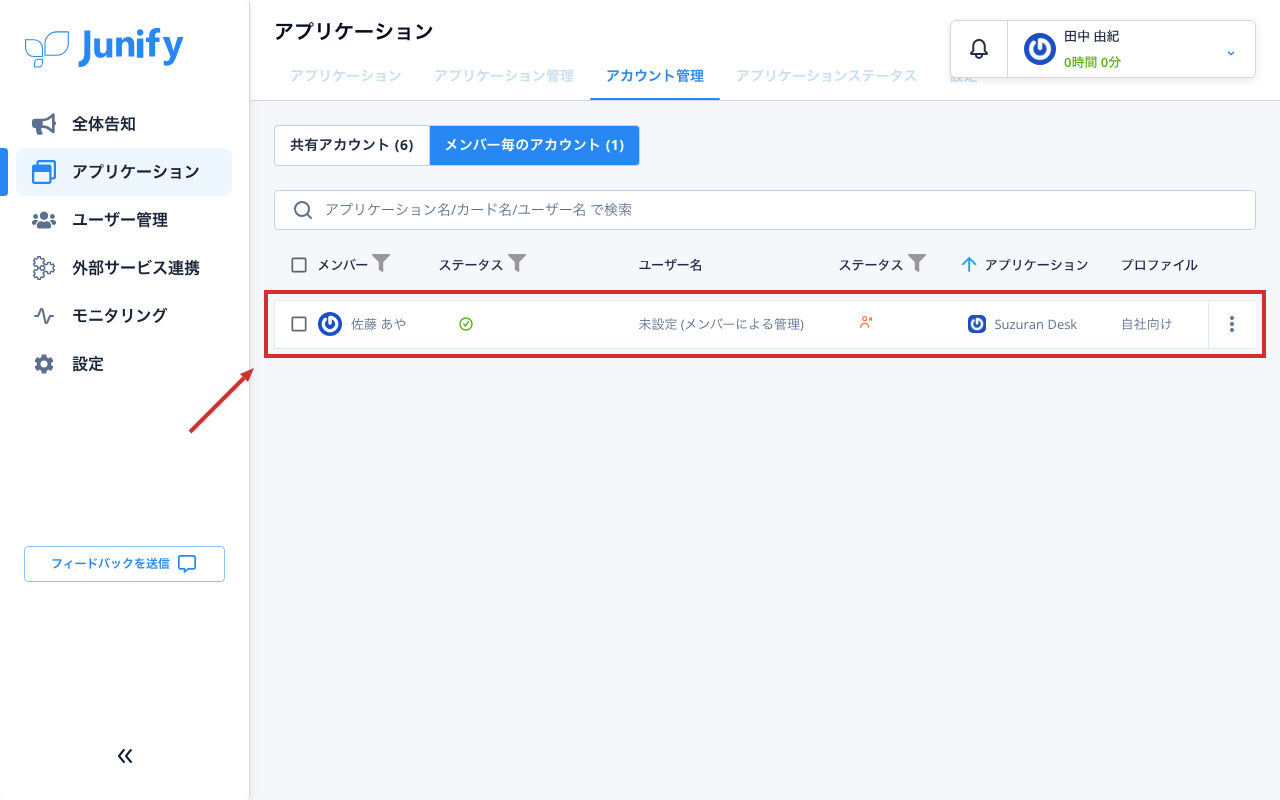
Task: Open 外部サービス連携 in sidebar
Action: click(124, 268)
